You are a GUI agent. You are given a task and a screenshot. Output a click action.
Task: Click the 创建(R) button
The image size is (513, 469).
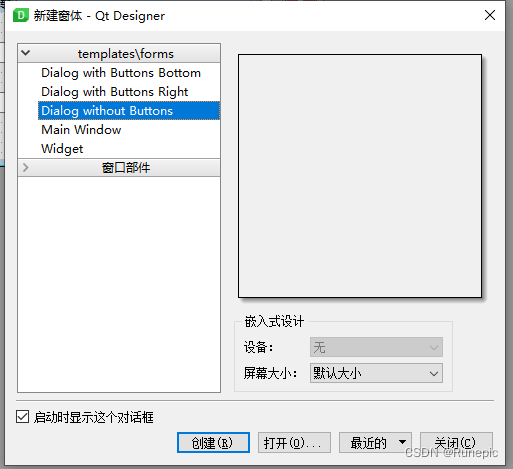[x=213, y=443]
